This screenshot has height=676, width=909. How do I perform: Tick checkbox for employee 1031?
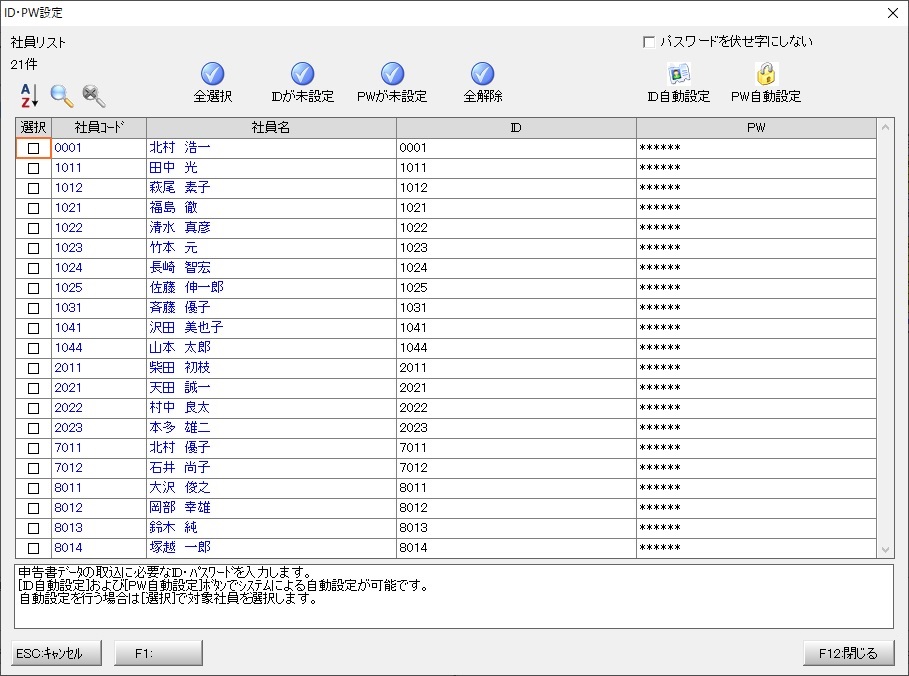34,308
